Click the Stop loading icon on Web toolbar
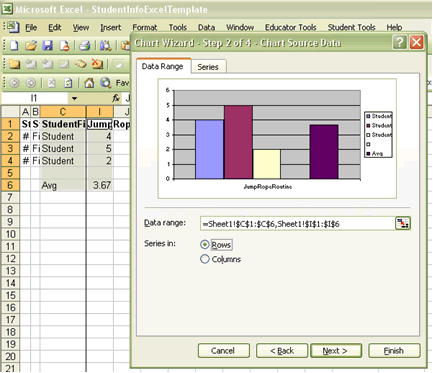The height and width of the screenshot is (373, 433). pyautogui.click(x=51, y=82)
